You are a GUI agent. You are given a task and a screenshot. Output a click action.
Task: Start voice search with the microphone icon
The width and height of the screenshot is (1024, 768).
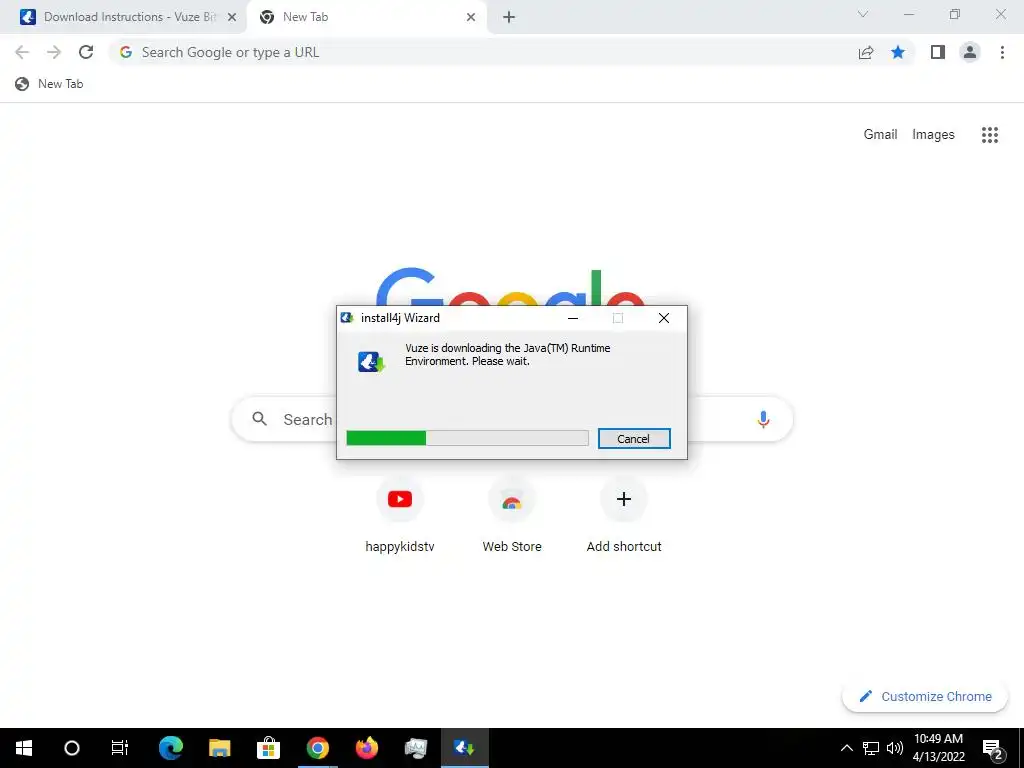[763, 419]
